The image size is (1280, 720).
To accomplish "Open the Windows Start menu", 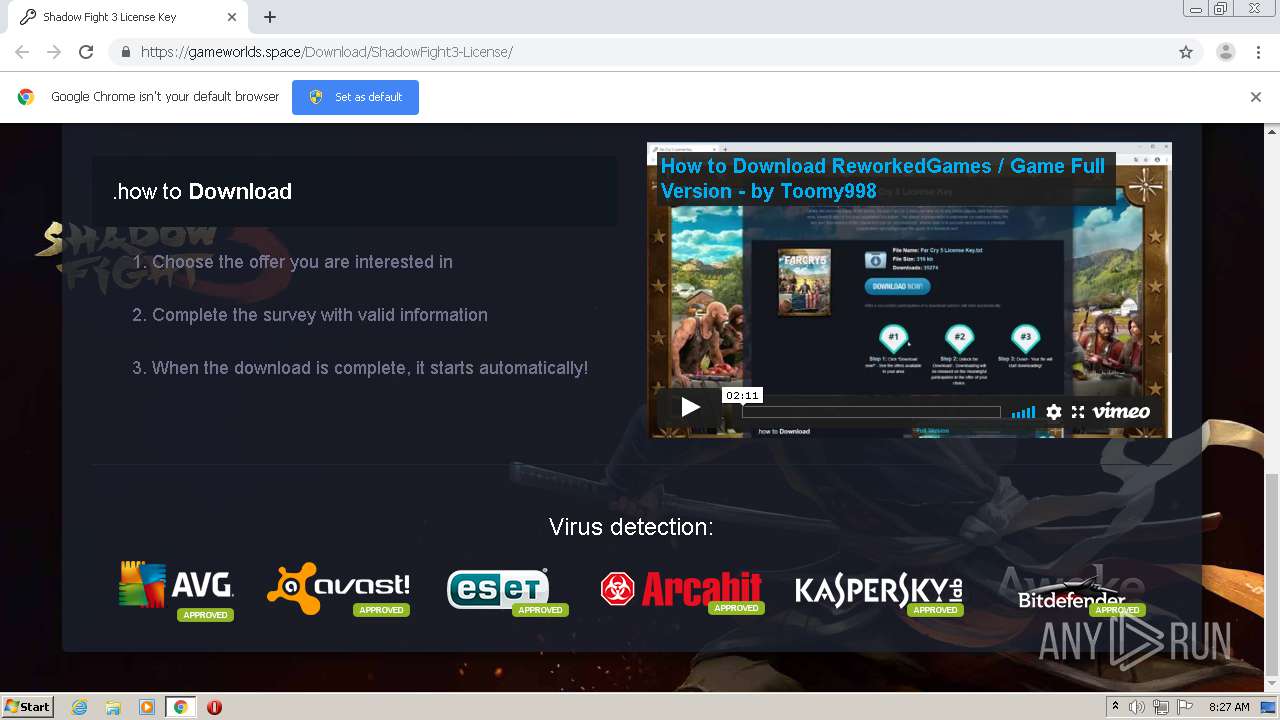I will pyautogui.click(x=27, y=706).
